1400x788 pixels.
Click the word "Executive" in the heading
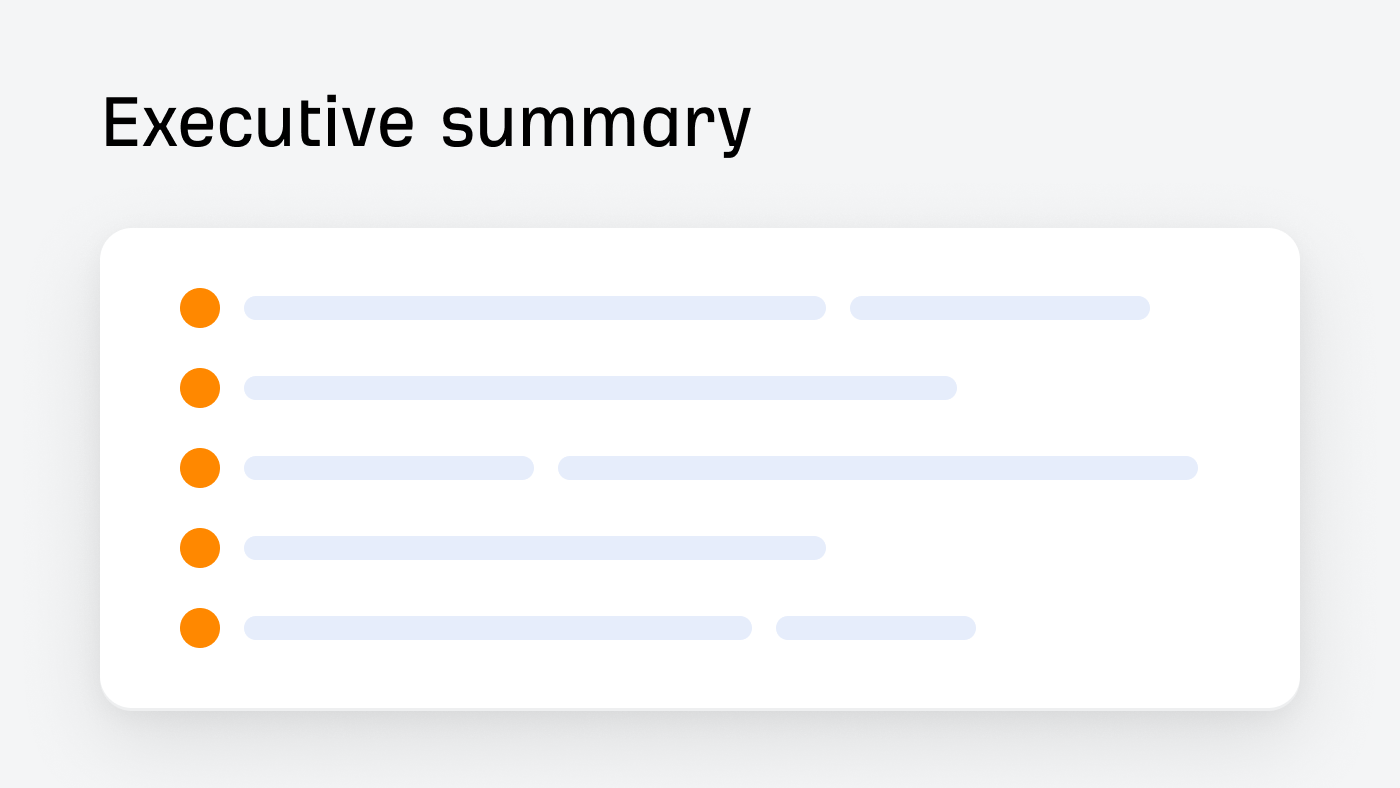click(x=258, y=123)
